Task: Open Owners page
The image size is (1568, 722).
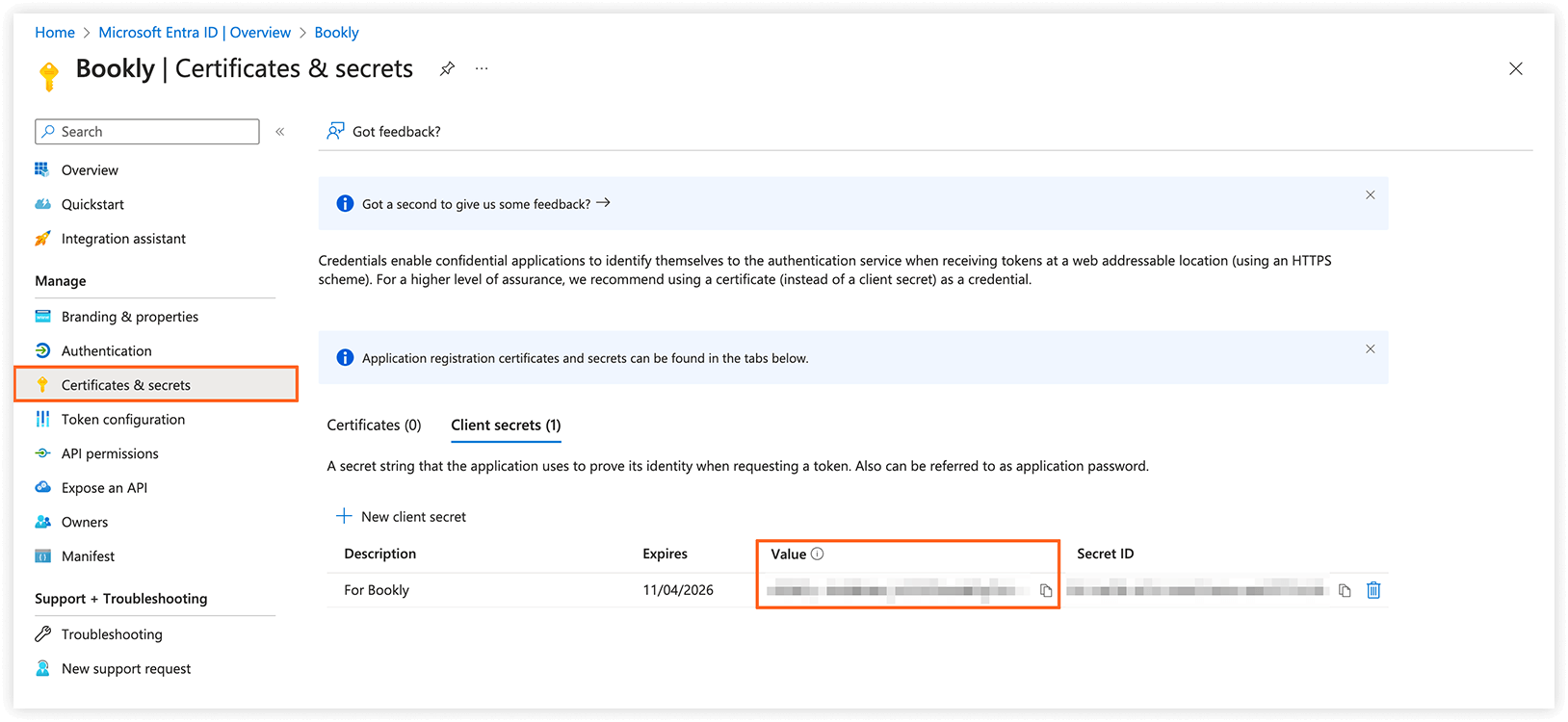Action: tap(85, 523)
